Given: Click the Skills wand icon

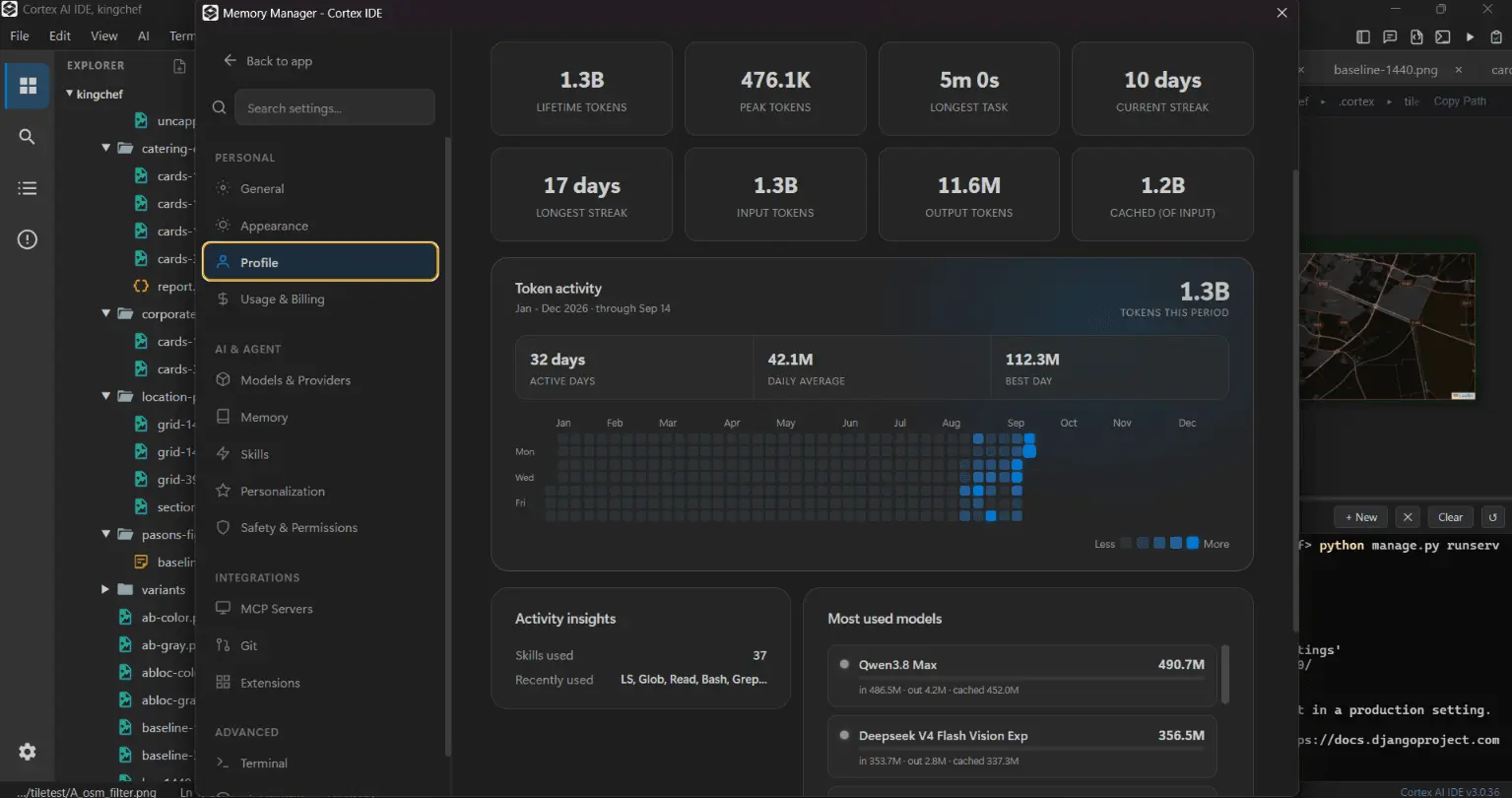Looking at the screenshot, I should 223,453.
